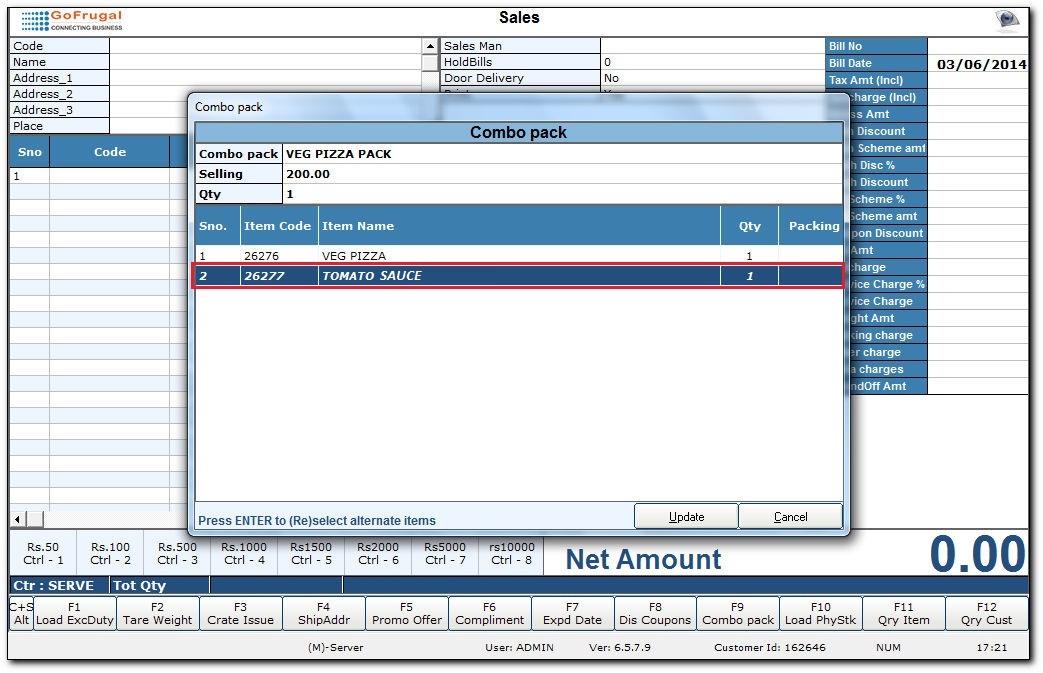
Task: Click item code 26277
Action: [x=264, y=275]
